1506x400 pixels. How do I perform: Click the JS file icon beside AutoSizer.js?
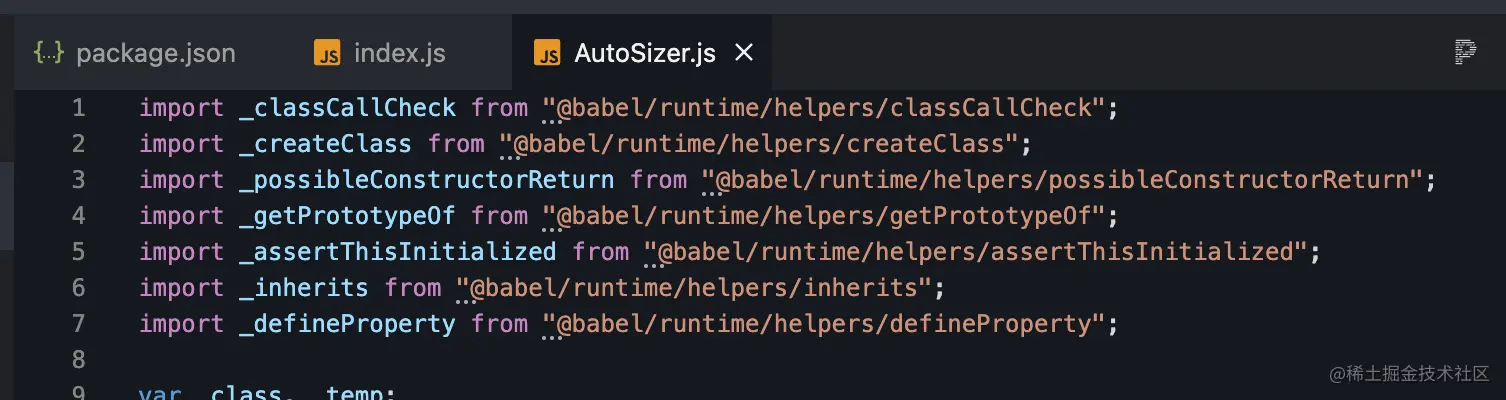coord(547,53)
